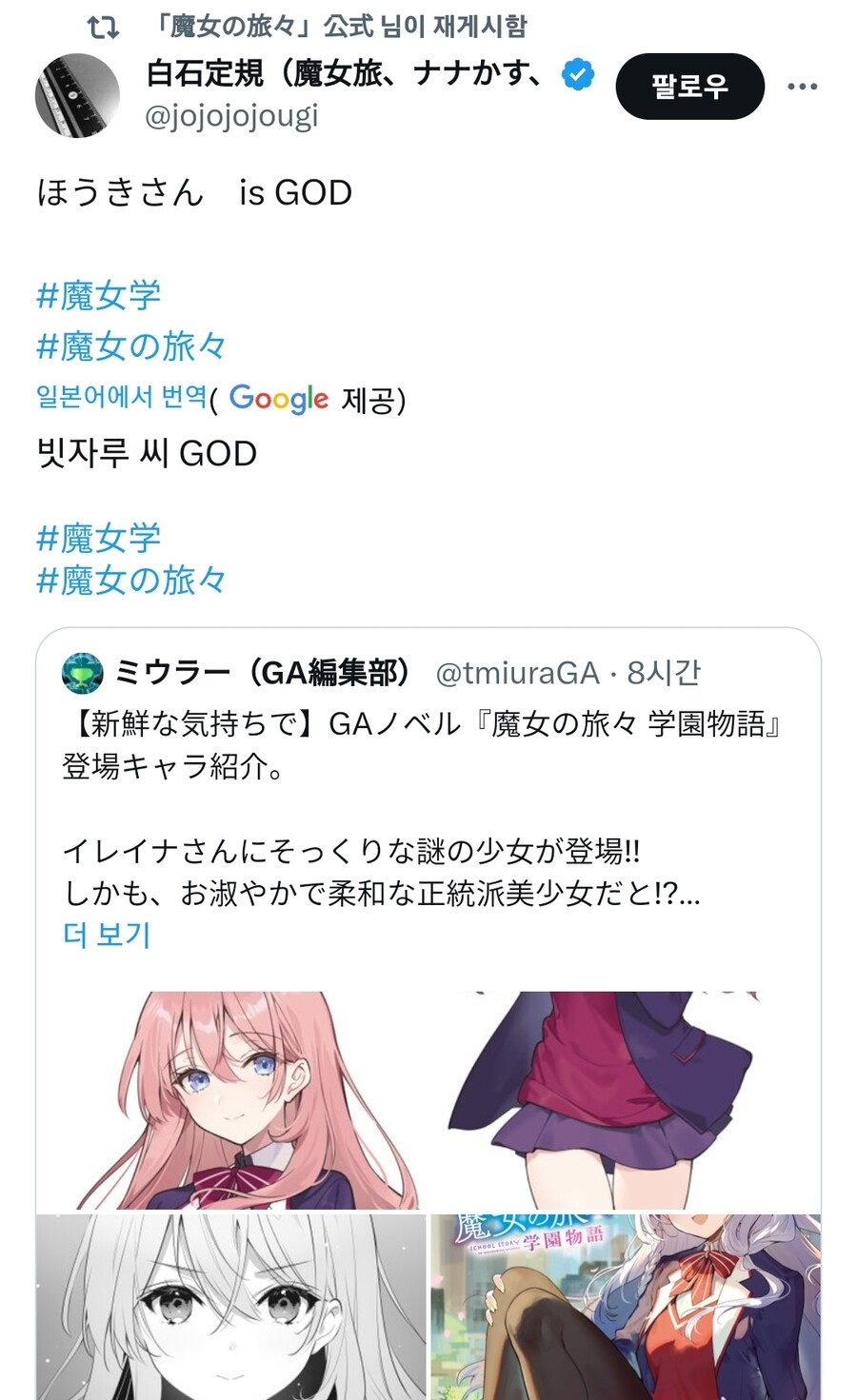Open the first #魔女の旅々 hashtag
This screenshot has width=857, height=1400.
(131, 345)
